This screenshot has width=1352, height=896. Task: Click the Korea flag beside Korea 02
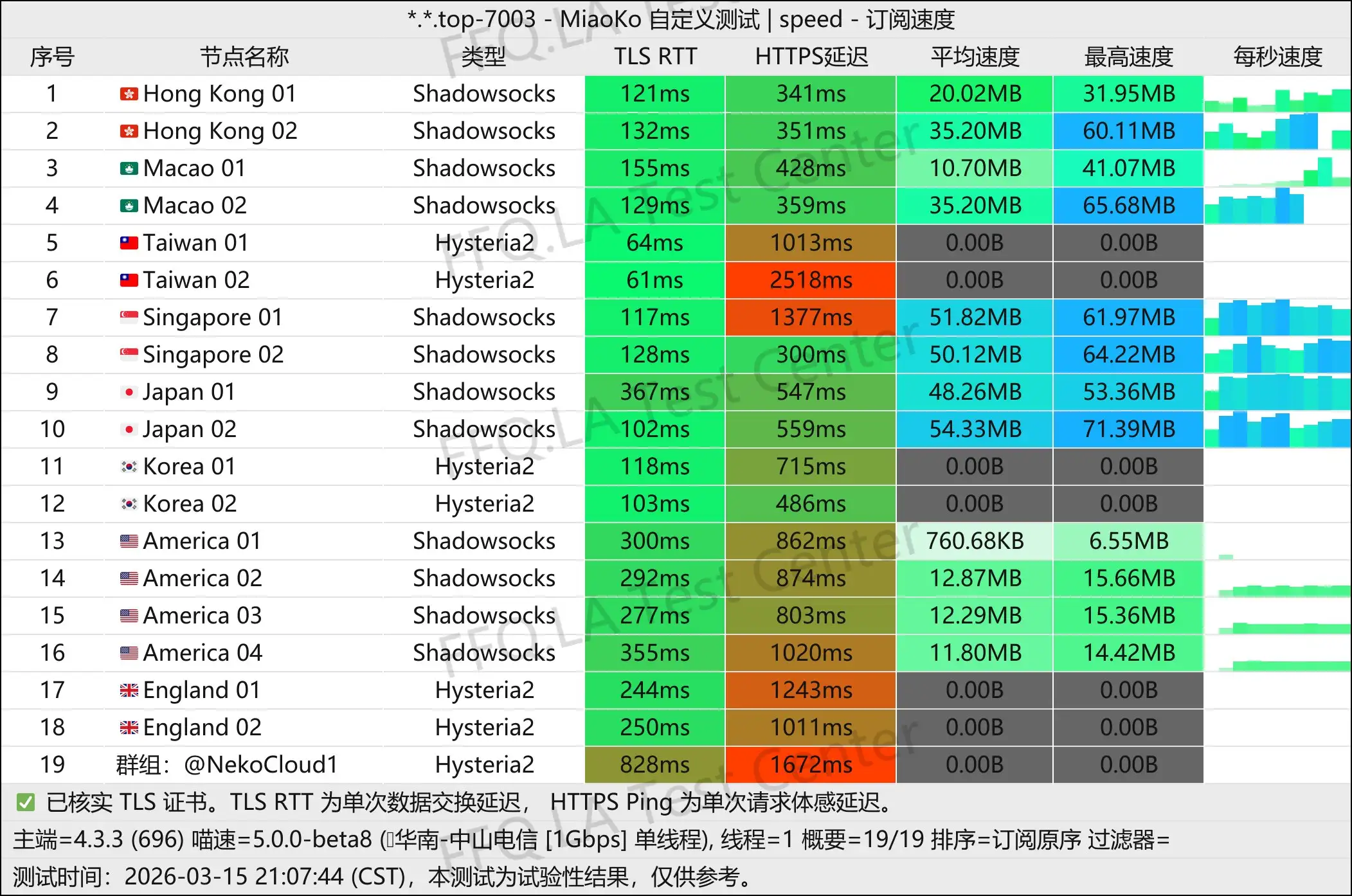pyautogui.click(x=129, y=503)
